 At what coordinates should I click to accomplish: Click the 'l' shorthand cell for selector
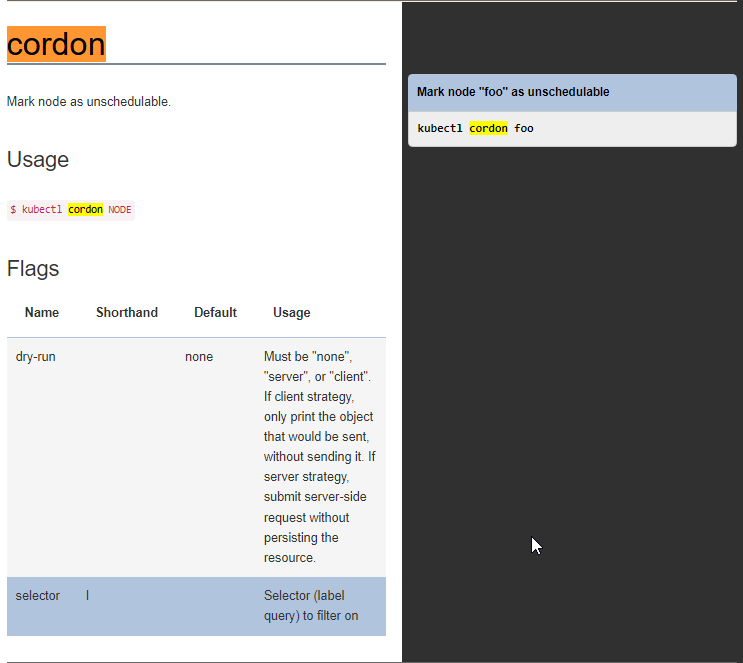click(88, 596)
